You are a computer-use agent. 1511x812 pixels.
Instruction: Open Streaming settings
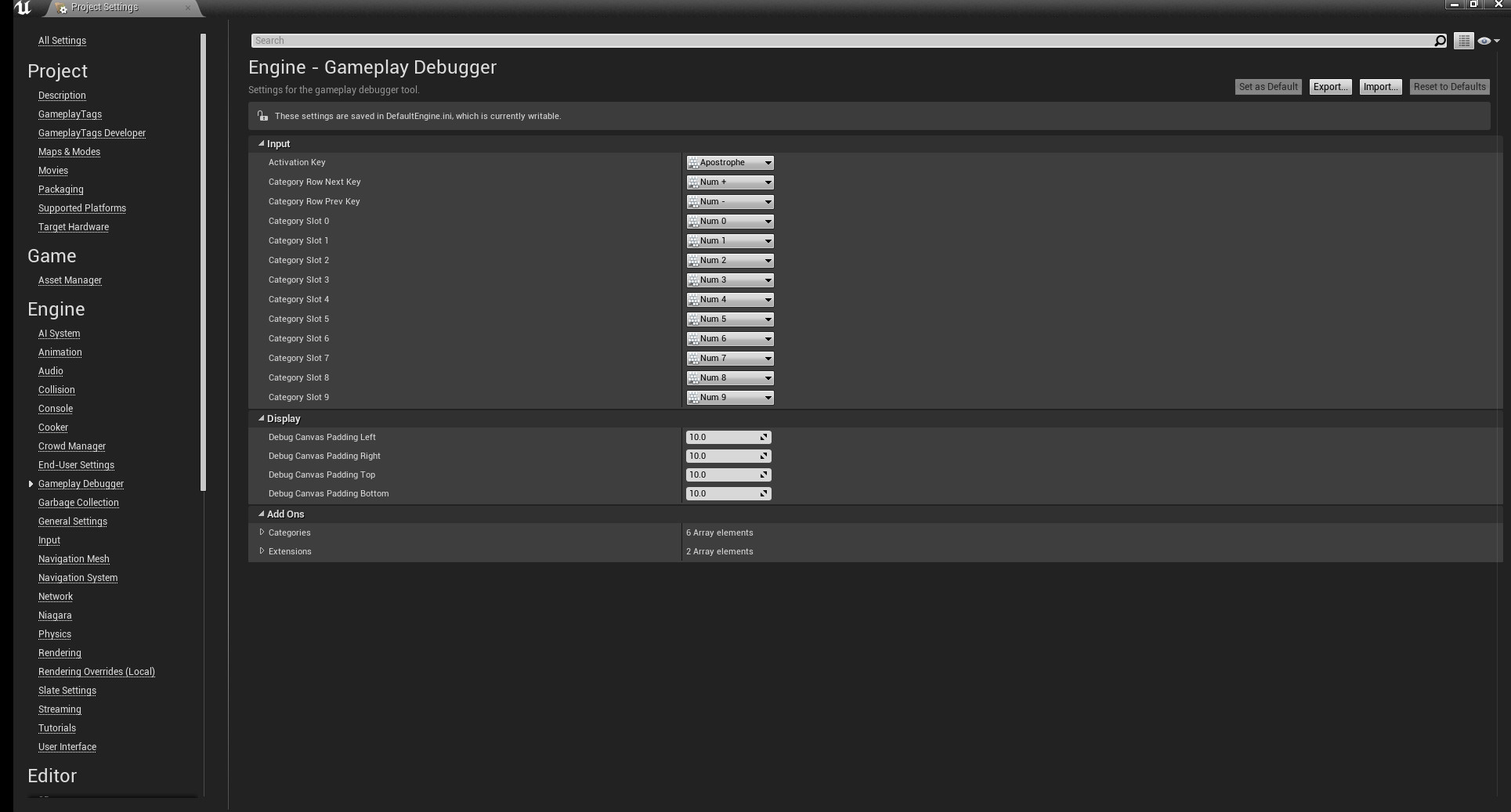tap(60, 709)
